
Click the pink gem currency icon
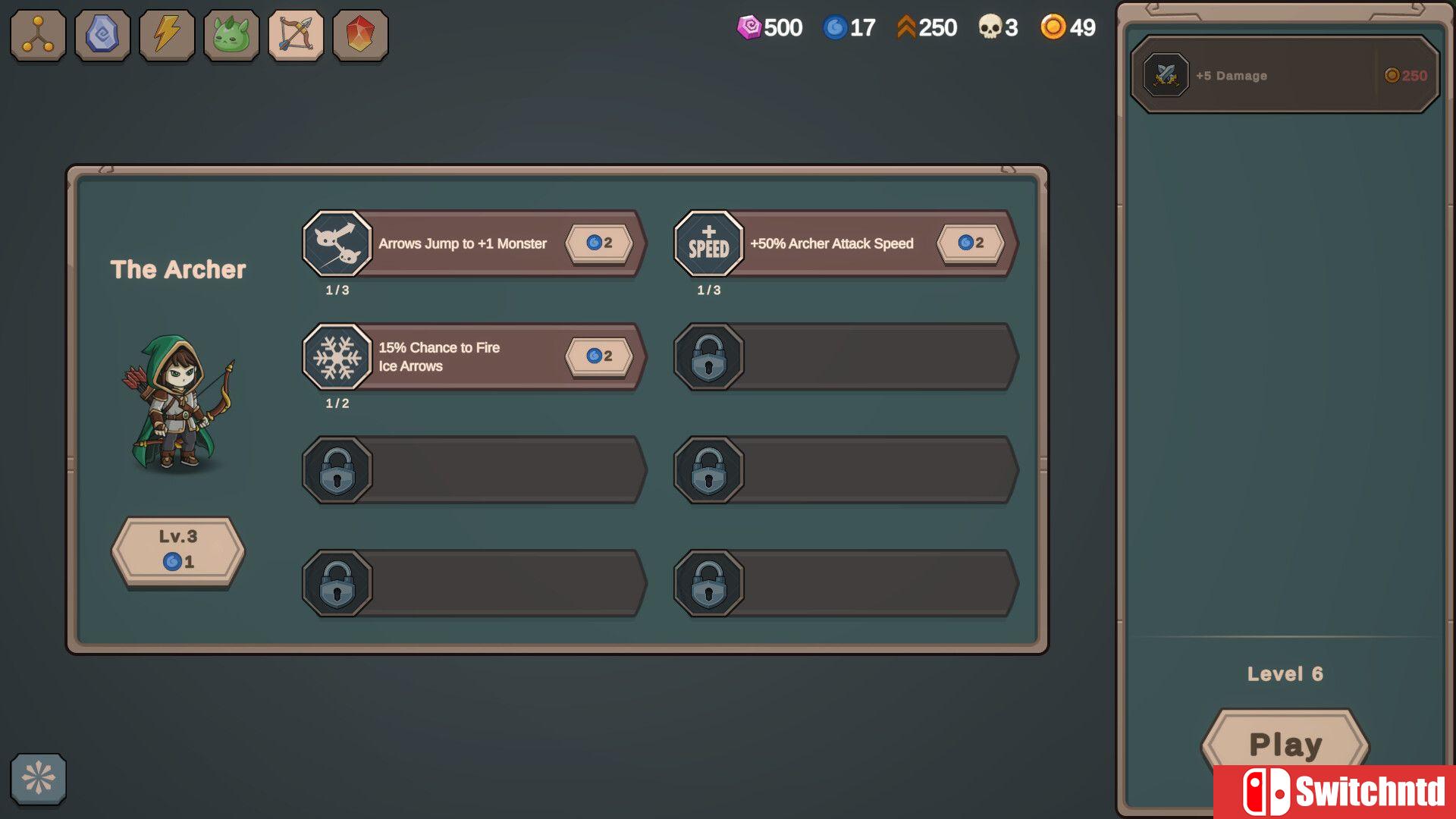(x=748, y=27)
